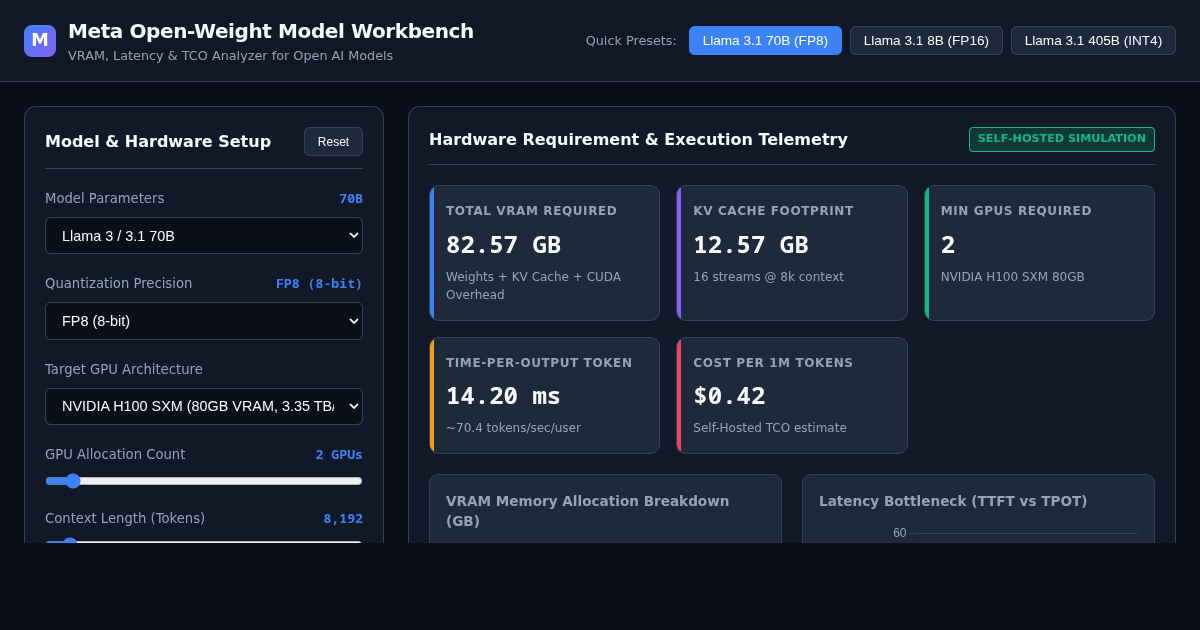Click the FP8 (8-bit) value label

[319, 284]
